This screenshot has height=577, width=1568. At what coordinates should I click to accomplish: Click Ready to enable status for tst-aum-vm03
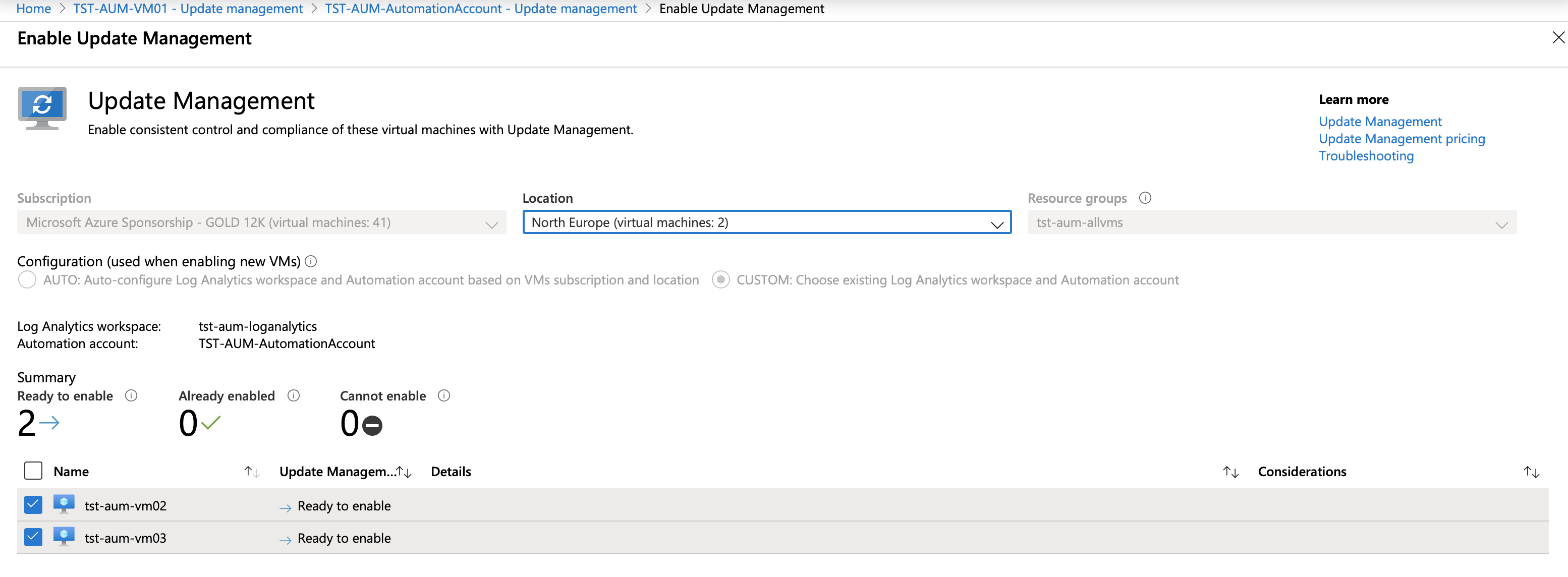[x=344, y=538]
